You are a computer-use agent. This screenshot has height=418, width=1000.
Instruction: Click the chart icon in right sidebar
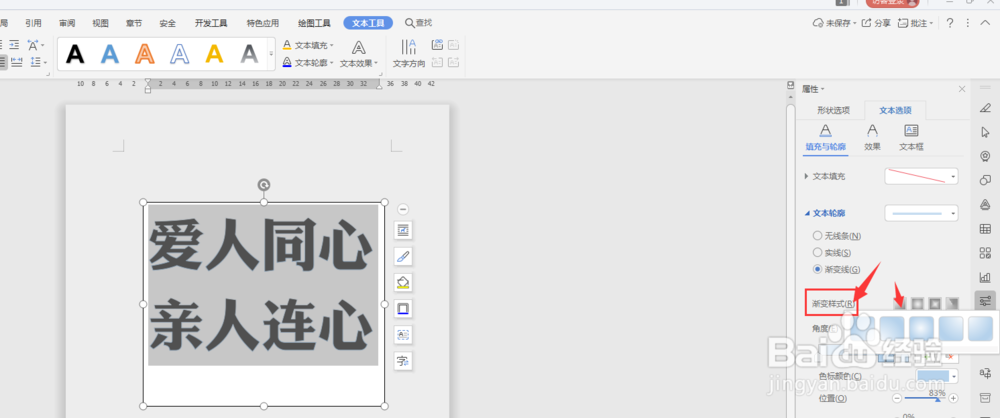pos(985,278)
